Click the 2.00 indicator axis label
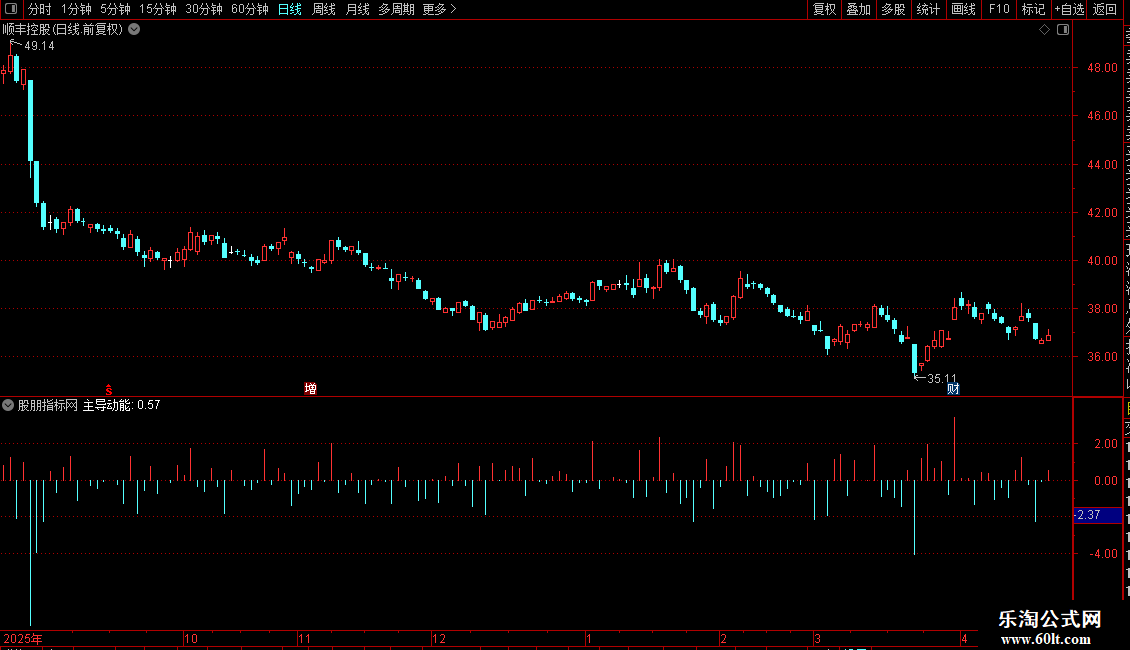The width and height of the screenshot is (1130, 650). (1106, 443)
